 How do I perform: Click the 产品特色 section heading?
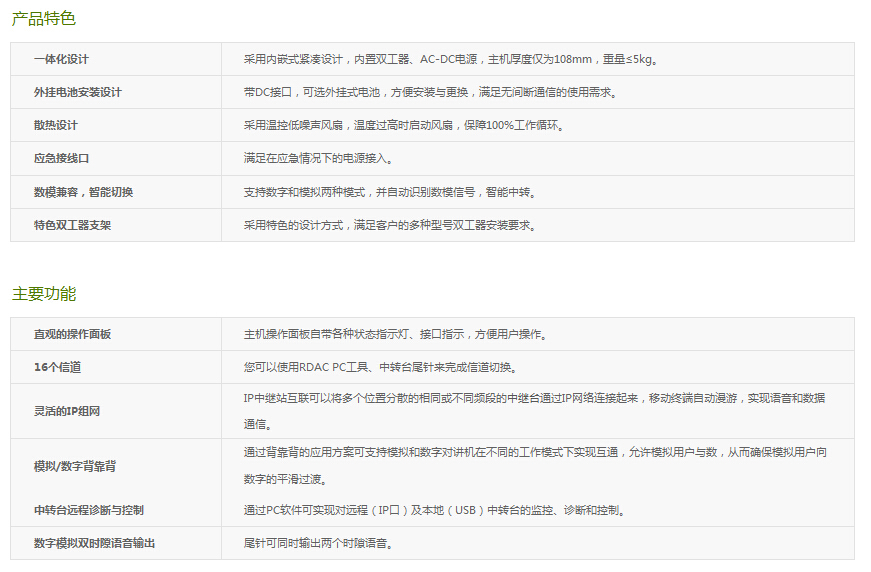tap(44, 18)
